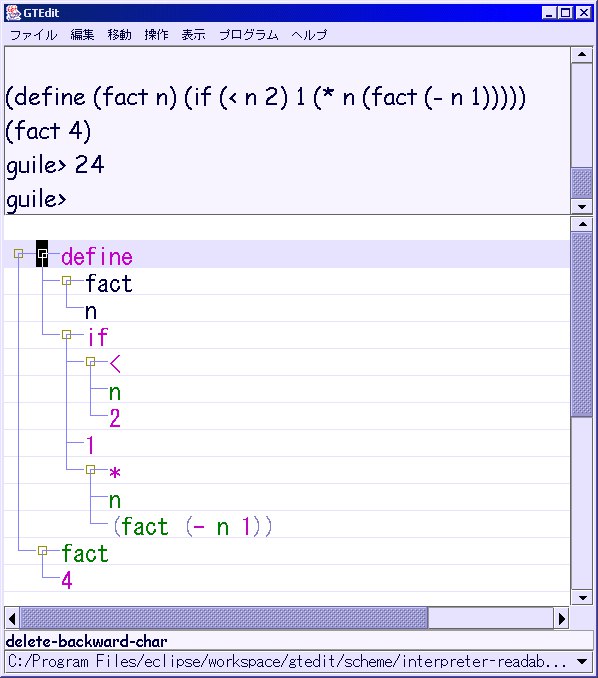This screenshot has height=678, width=598.
Task: Click the horizontal scrollbar thumb
Action: point(224,619)
